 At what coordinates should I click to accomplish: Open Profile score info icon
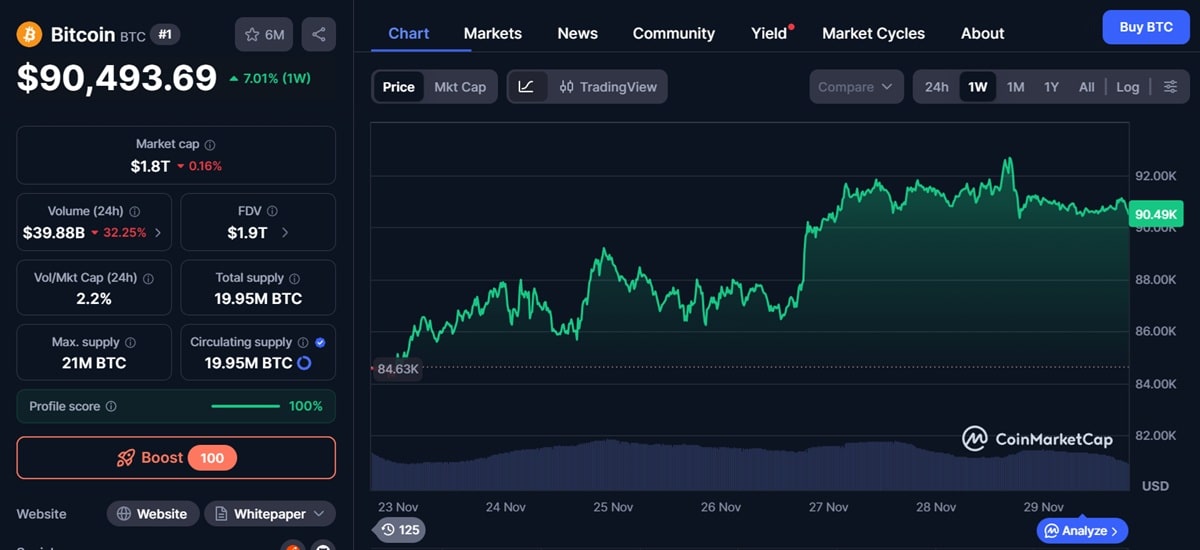pyautogui.click(x=111, y=406)
